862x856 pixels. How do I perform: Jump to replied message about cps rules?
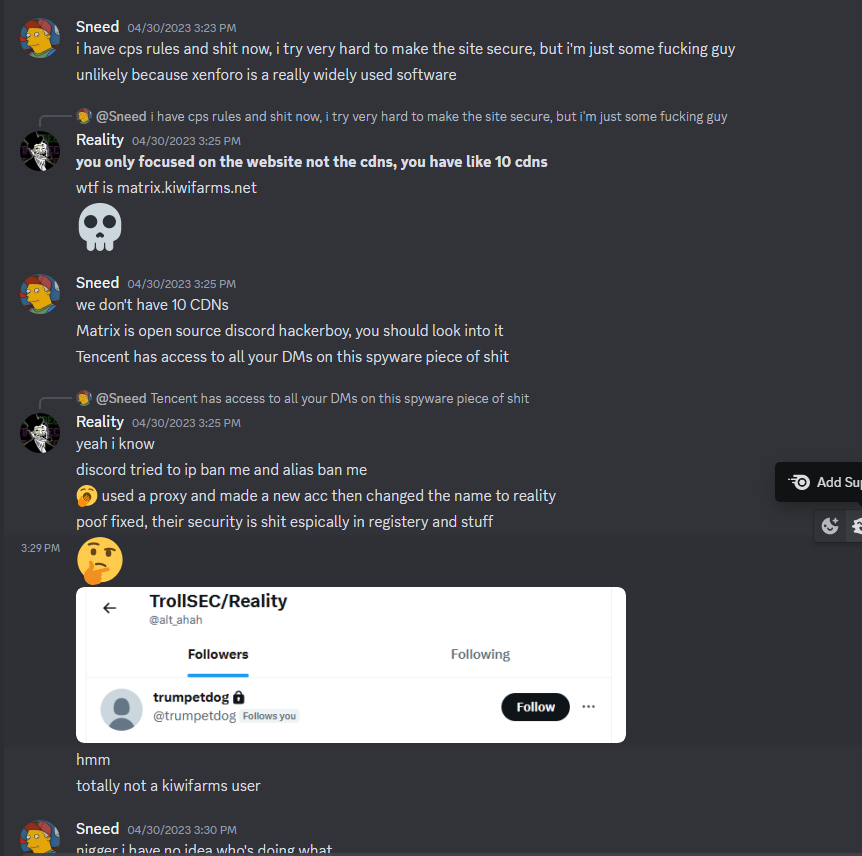pyautogui.click(x=438, y=117)
